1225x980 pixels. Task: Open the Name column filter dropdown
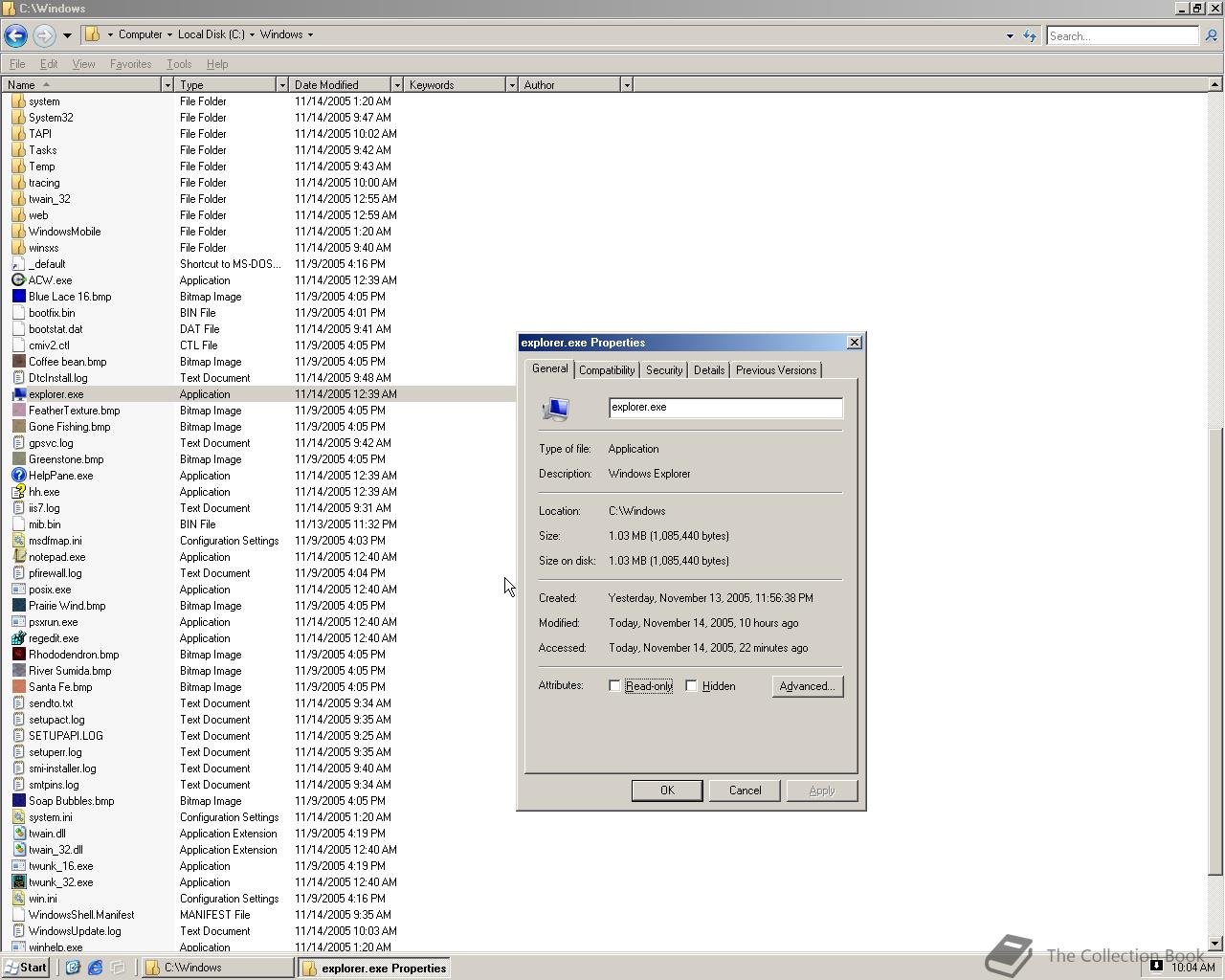click(167, 85)
